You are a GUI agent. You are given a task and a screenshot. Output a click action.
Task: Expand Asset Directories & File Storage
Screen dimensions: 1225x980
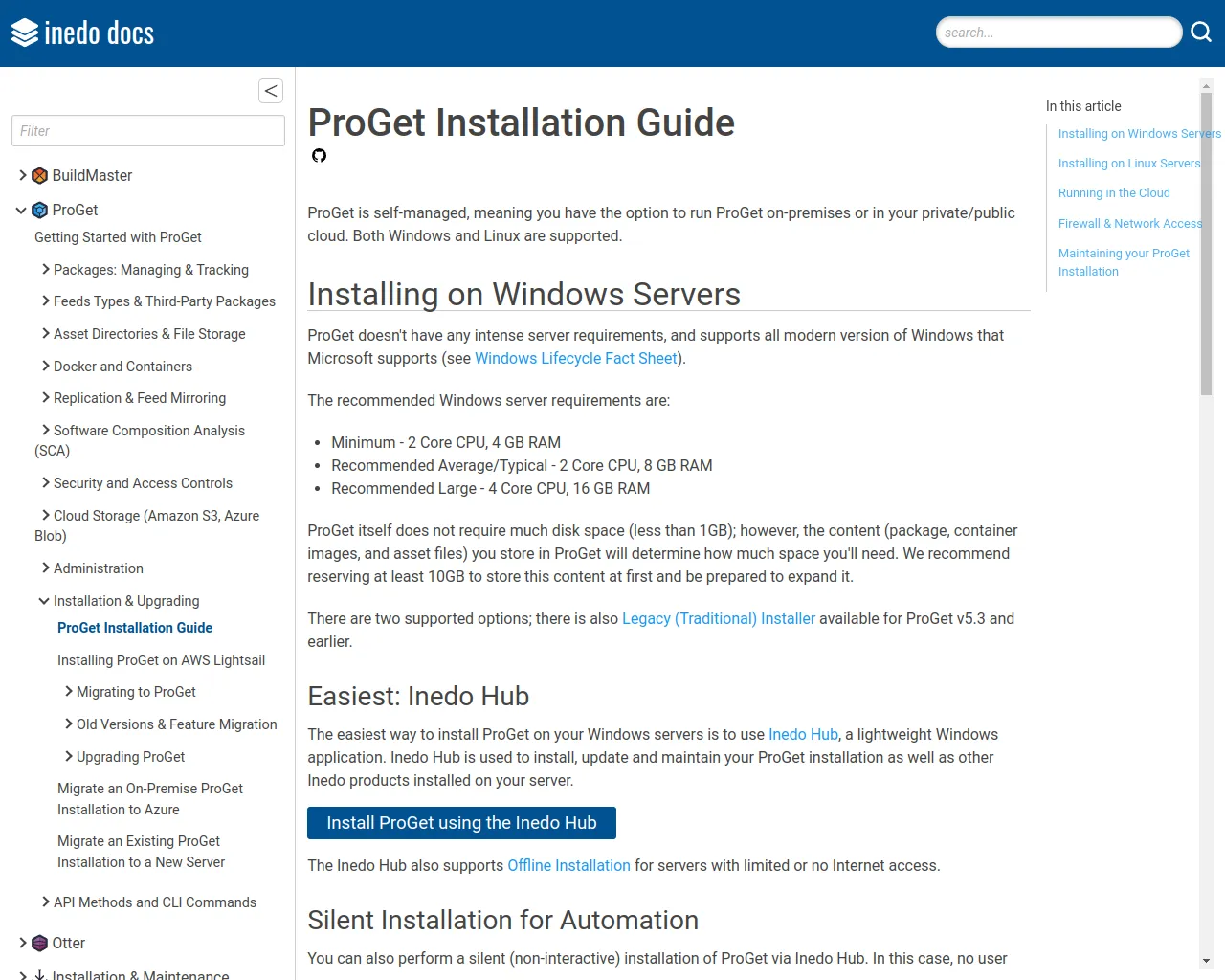pos(46,334)
